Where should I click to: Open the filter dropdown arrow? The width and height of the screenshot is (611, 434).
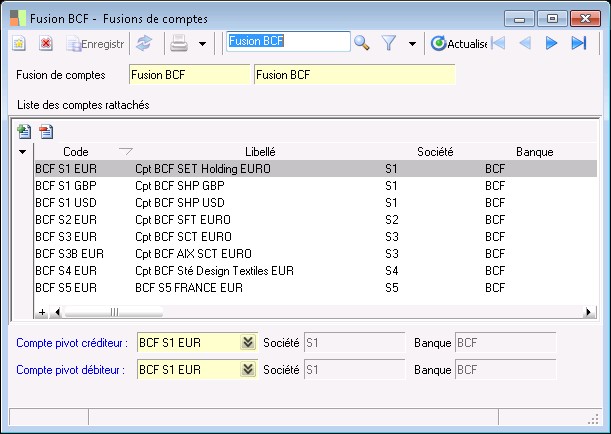pyautogui.click(x=412, y=44)
